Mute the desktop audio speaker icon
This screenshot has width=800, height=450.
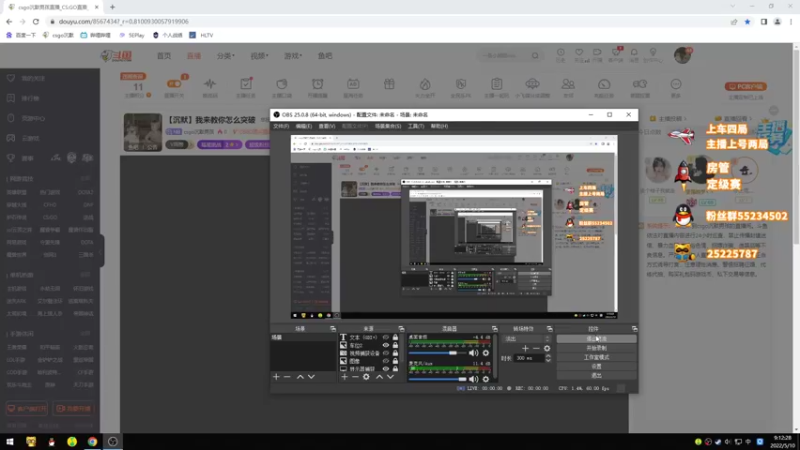pyautogui.click(x=473, y=353)
